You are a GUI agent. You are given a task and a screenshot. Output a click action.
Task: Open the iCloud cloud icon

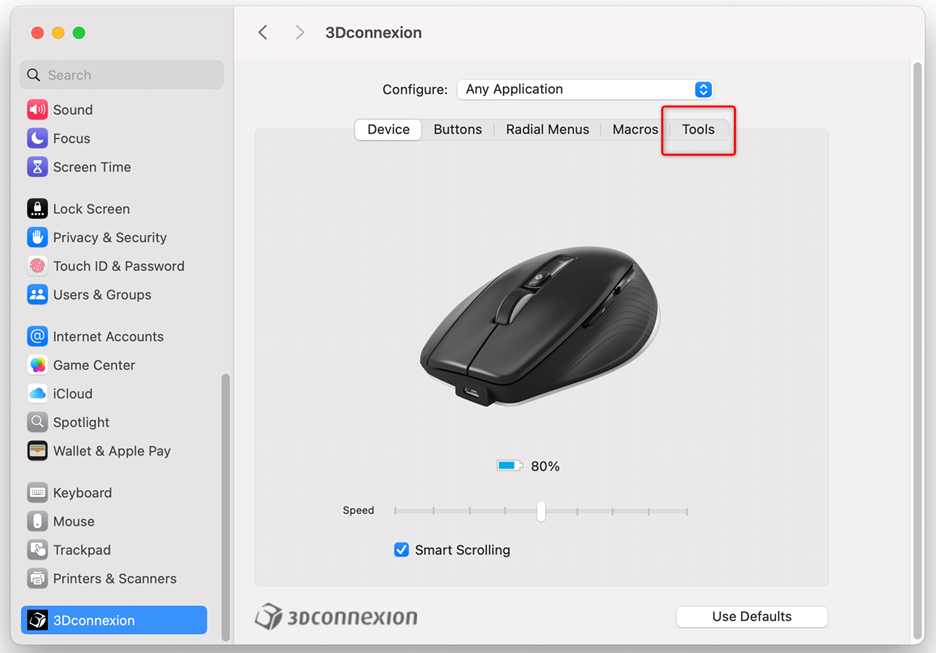(x=37, y=394)
